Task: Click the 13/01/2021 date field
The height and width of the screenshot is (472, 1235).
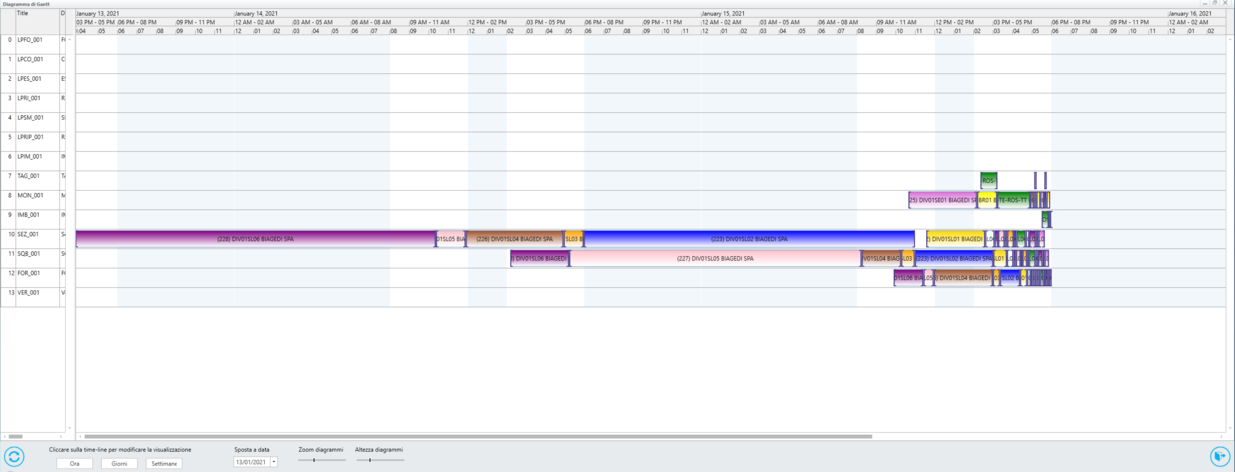Action: 252,462
